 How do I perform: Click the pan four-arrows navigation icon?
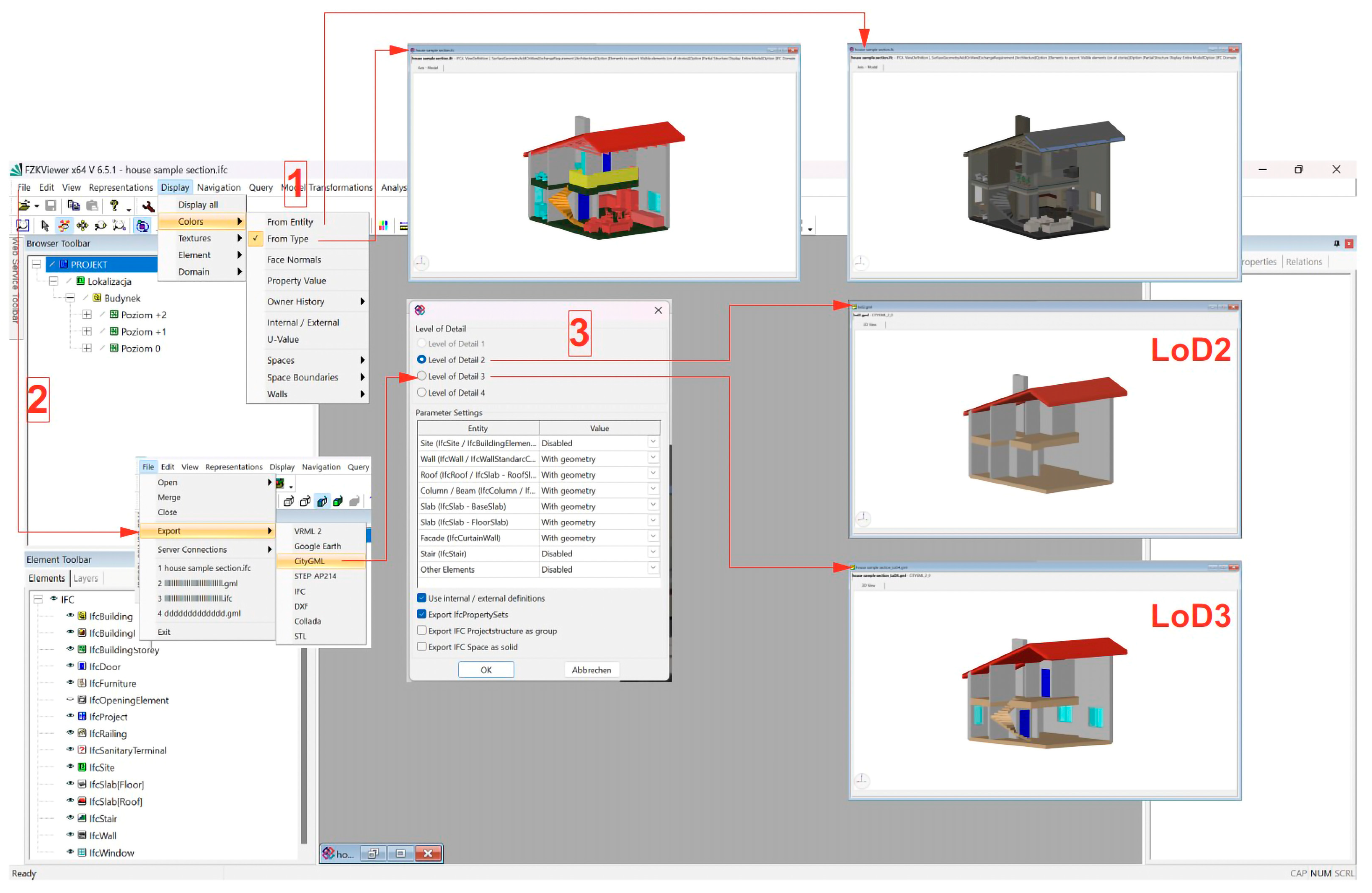tap(83, 225)
